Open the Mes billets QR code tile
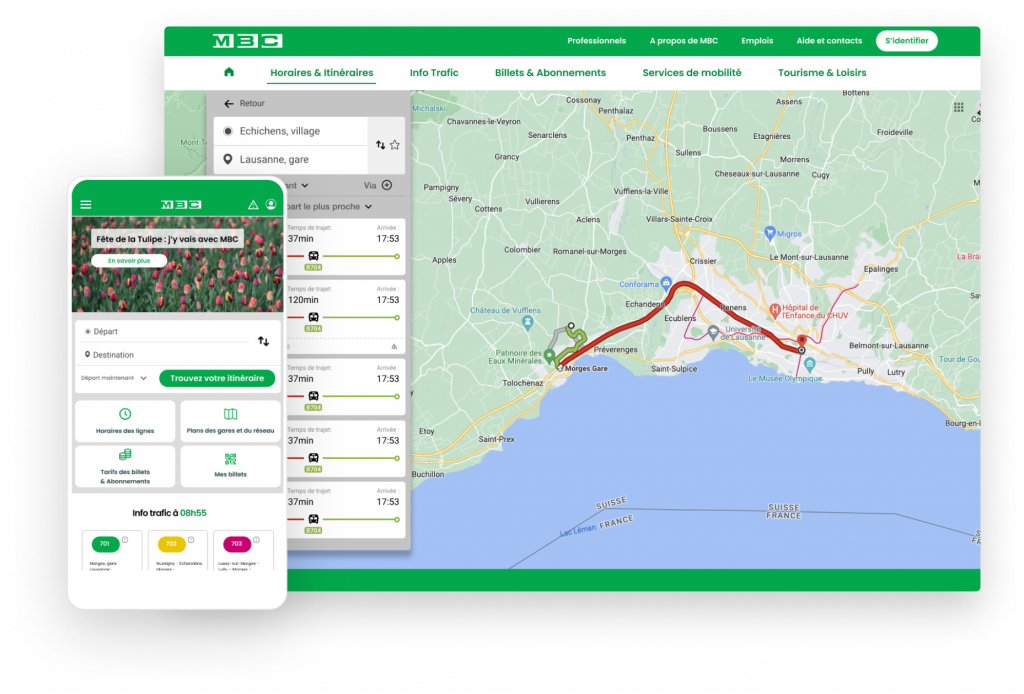The width and height of the screenshot is (1024, 694). (x=231, y=466)
